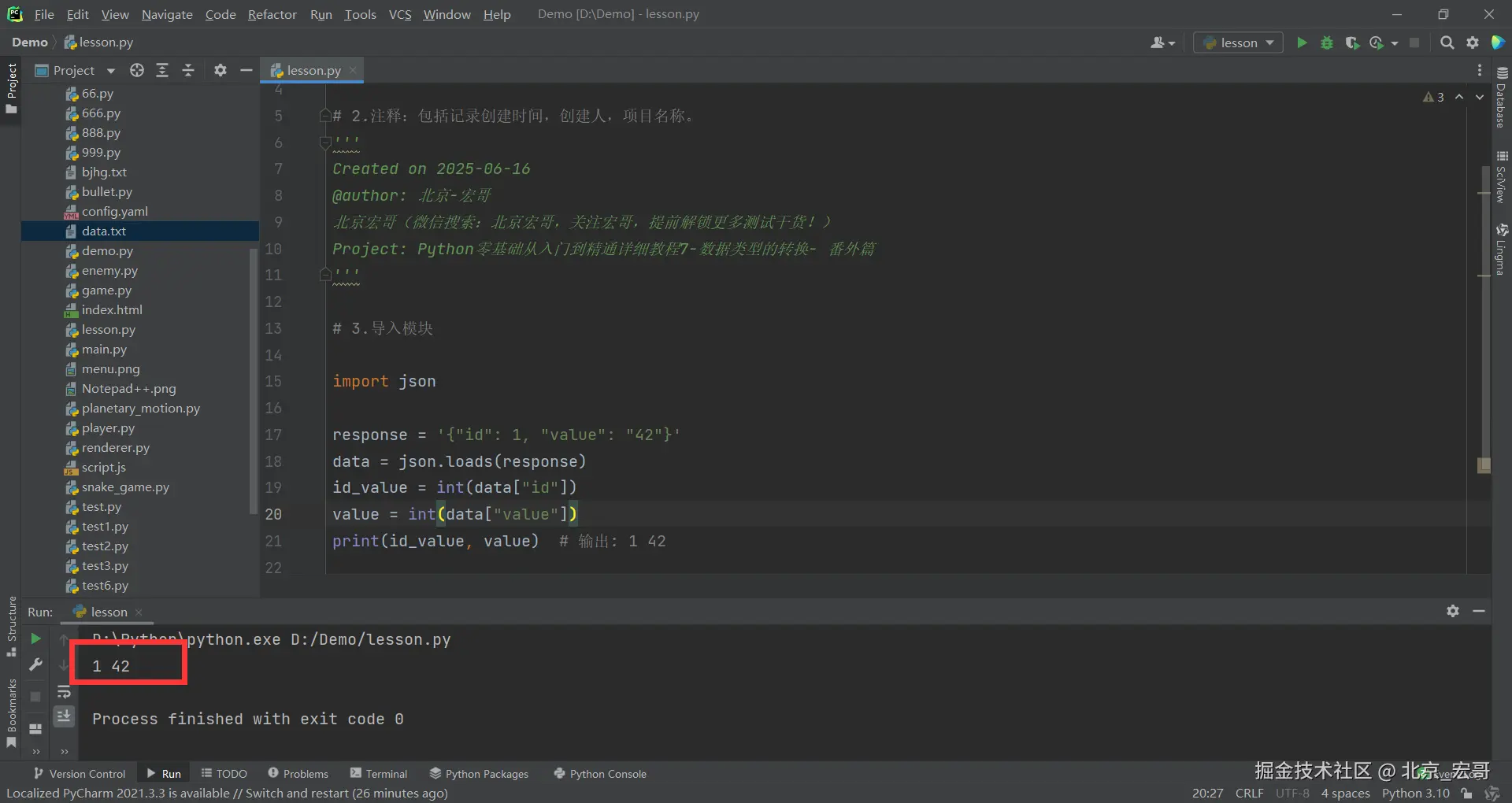Rerun lesson in the Run panel
This screenshot has height=803, width=1512.
[x=35, y=638]
